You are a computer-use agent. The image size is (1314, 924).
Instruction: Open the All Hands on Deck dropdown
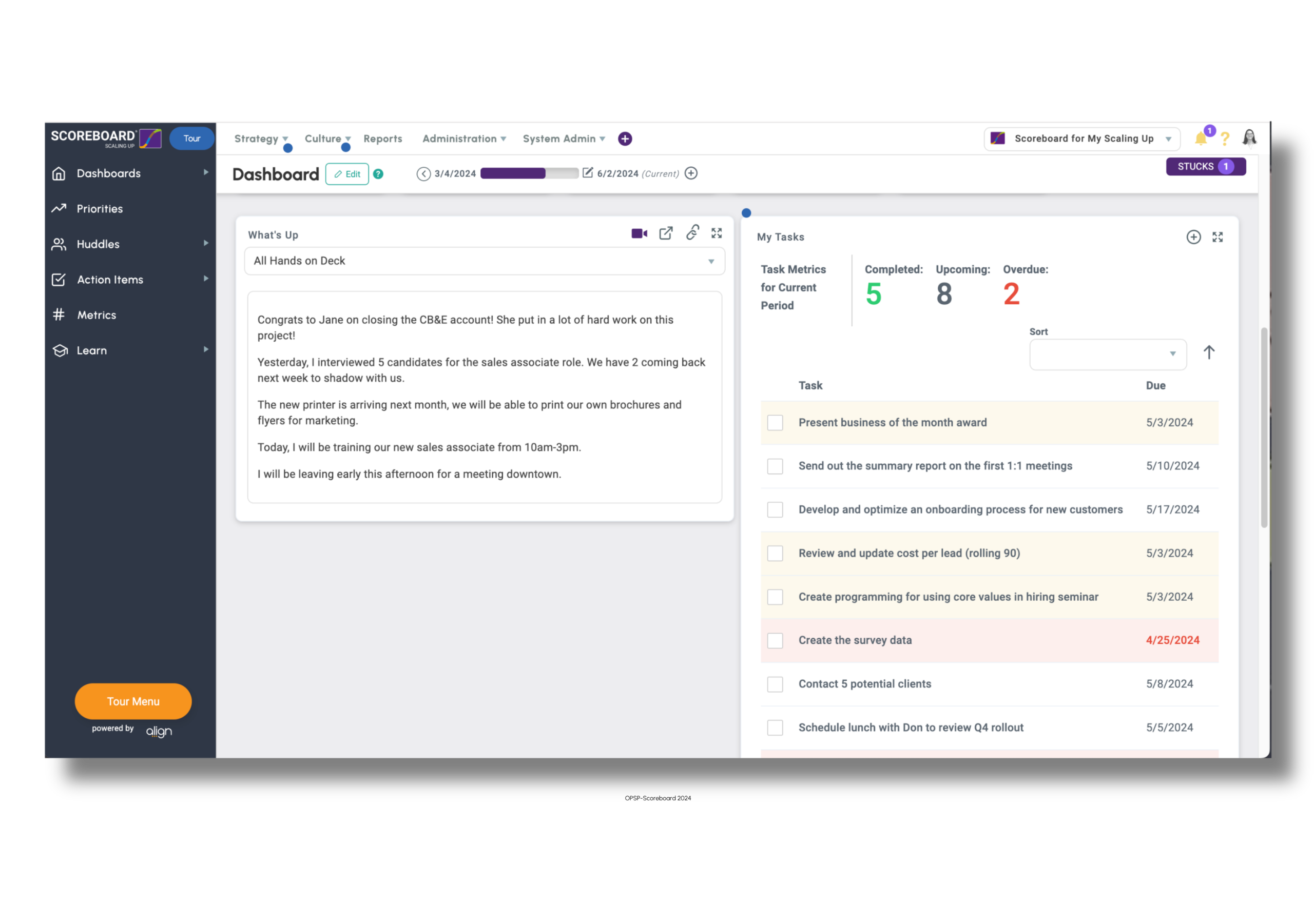click(x=485, y=261)
